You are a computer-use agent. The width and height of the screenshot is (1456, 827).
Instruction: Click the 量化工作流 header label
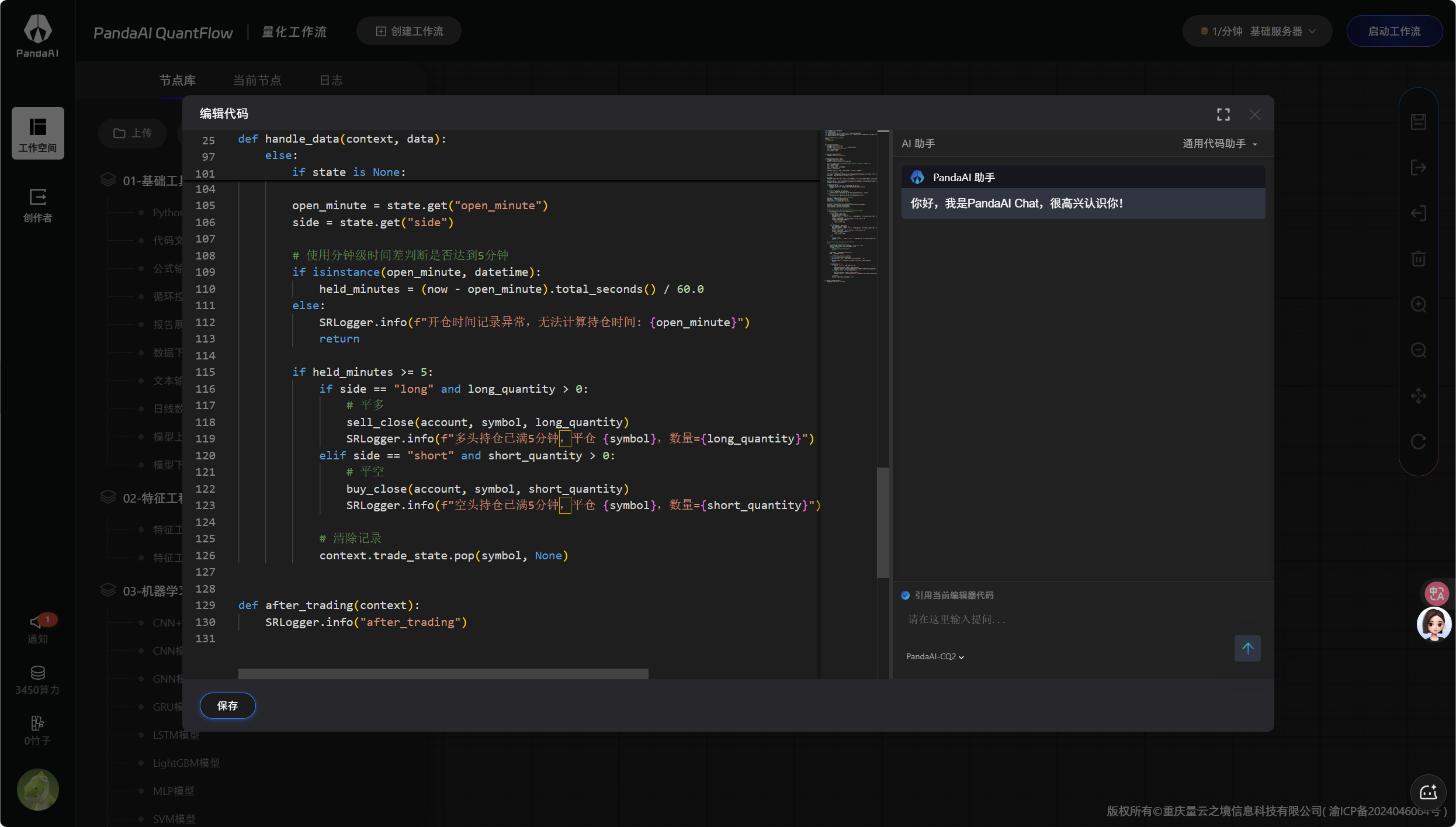click(294, 32)
